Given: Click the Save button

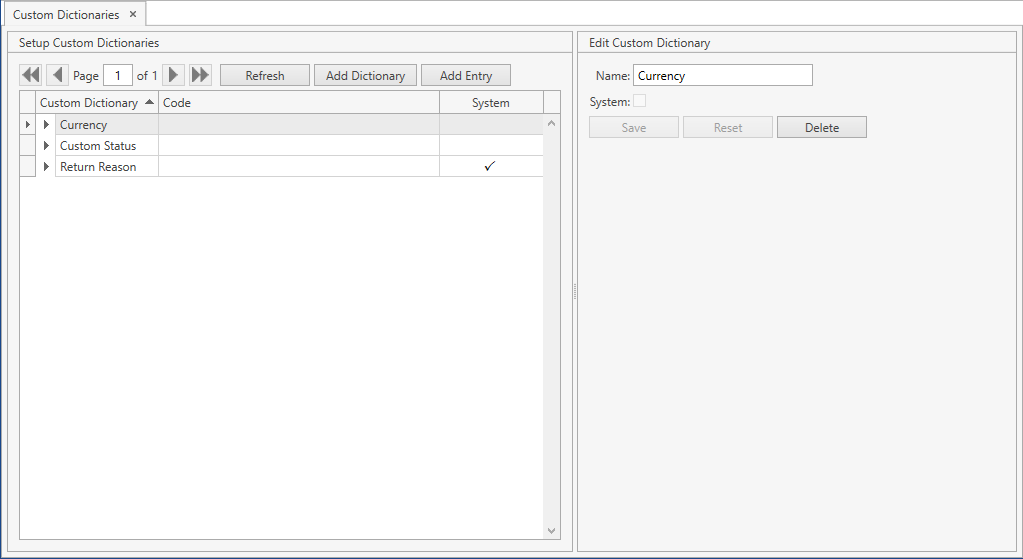Looking at the screenshot, I should click(x=634, y=127).
